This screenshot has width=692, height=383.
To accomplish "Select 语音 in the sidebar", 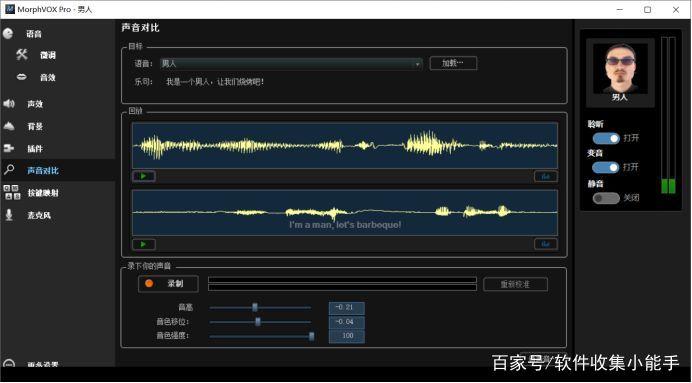I will 34,34.
